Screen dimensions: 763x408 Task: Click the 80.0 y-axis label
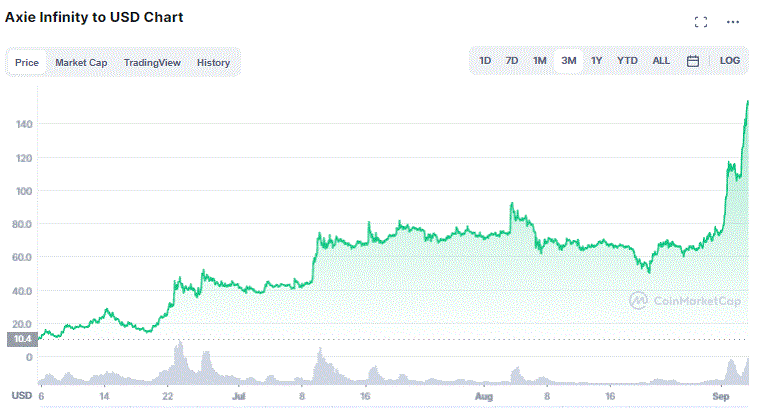(22, 224)
